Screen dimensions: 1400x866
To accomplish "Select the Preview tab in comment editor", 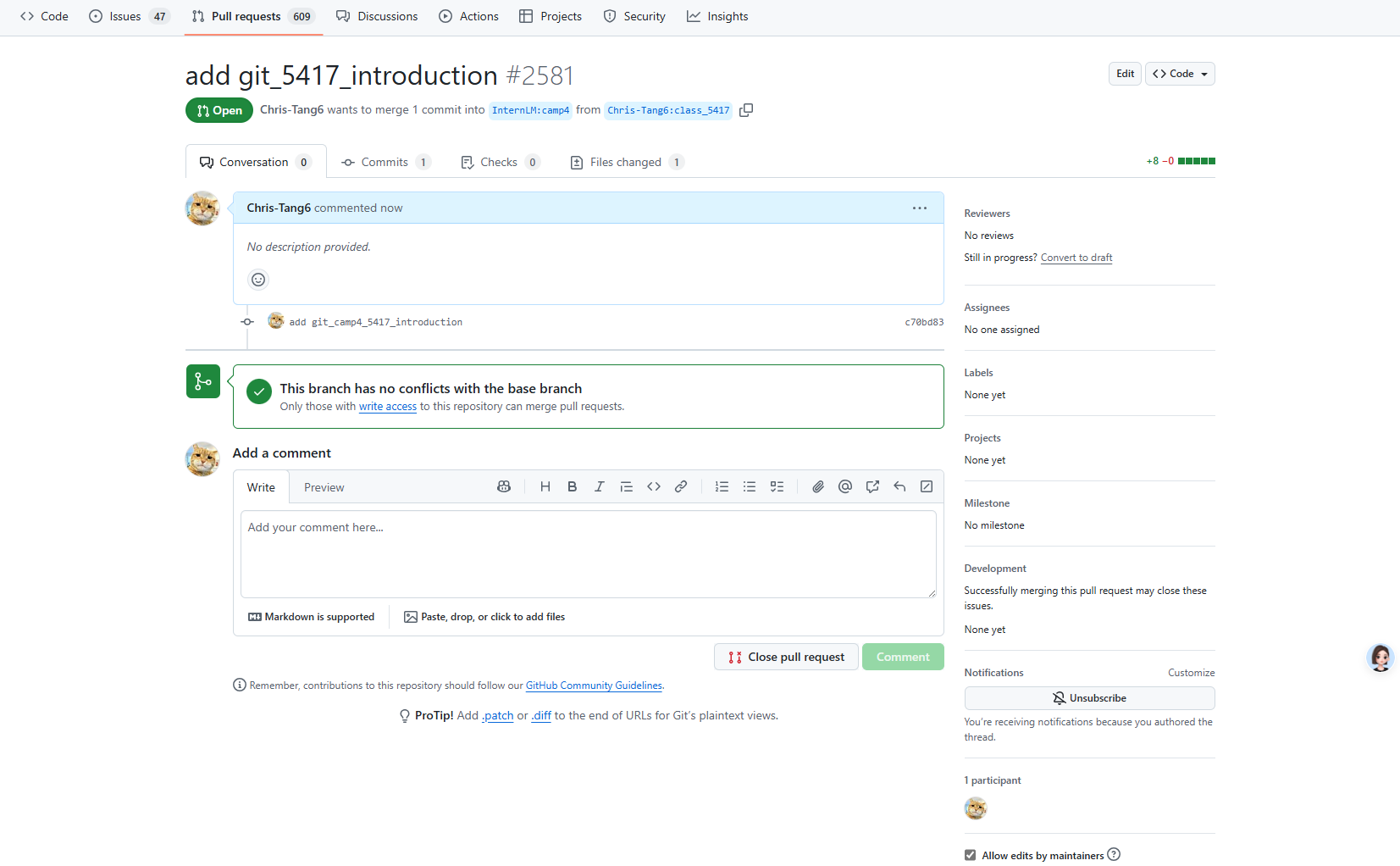I will coord(324,487).
